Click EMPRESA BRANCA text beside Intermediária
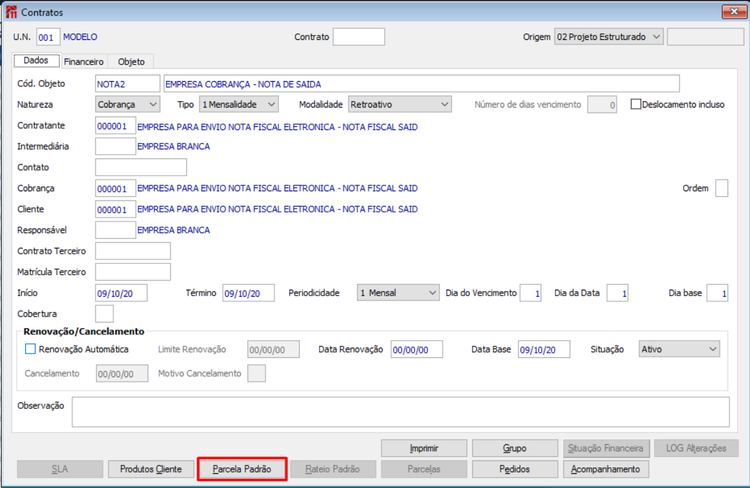The width and height of the screenshot is (750, 488). 174,146
